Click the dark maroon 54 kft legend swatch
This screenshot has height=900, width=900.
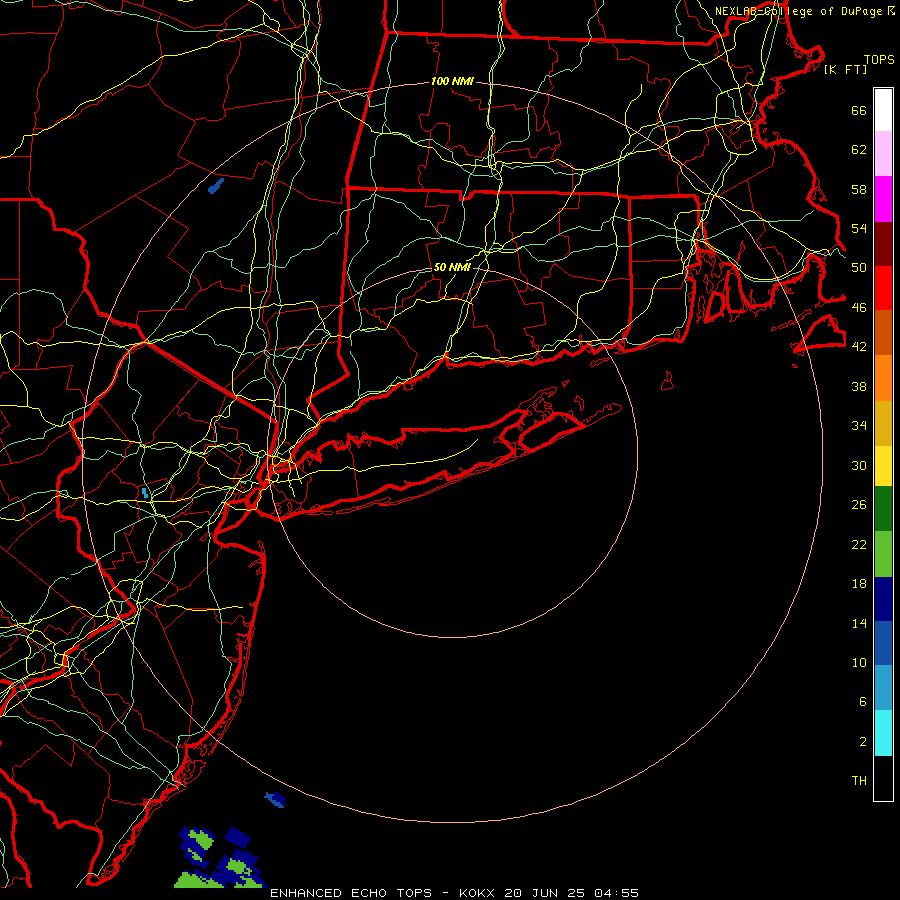(883, 244)
